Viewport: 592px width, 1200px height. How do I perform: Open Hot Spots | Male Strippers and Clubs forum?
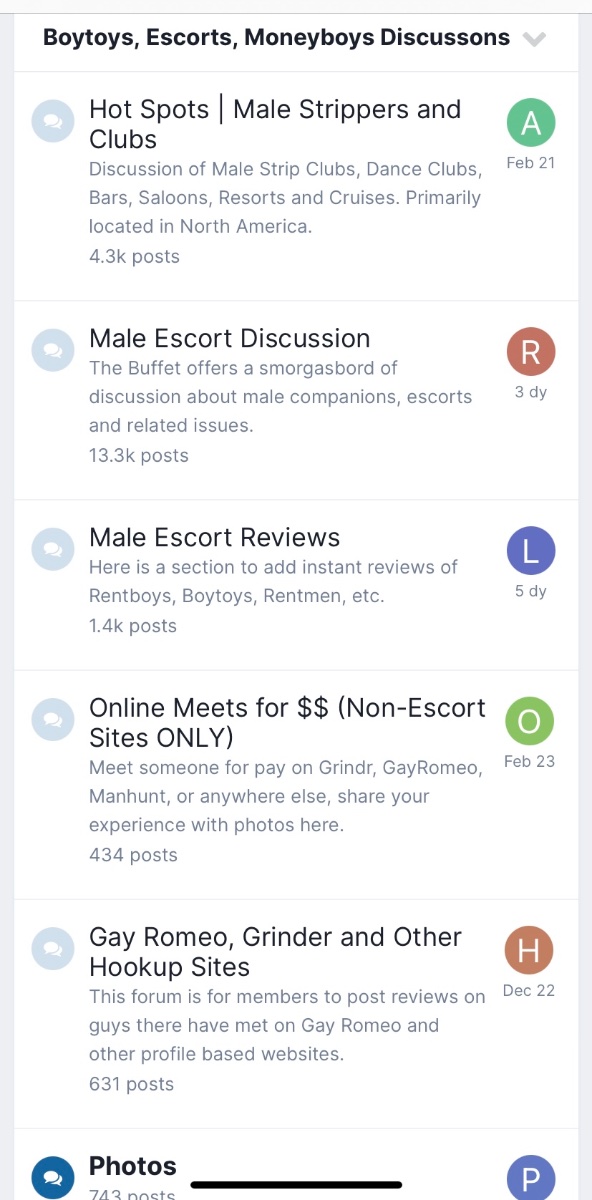tap(275, 124)
